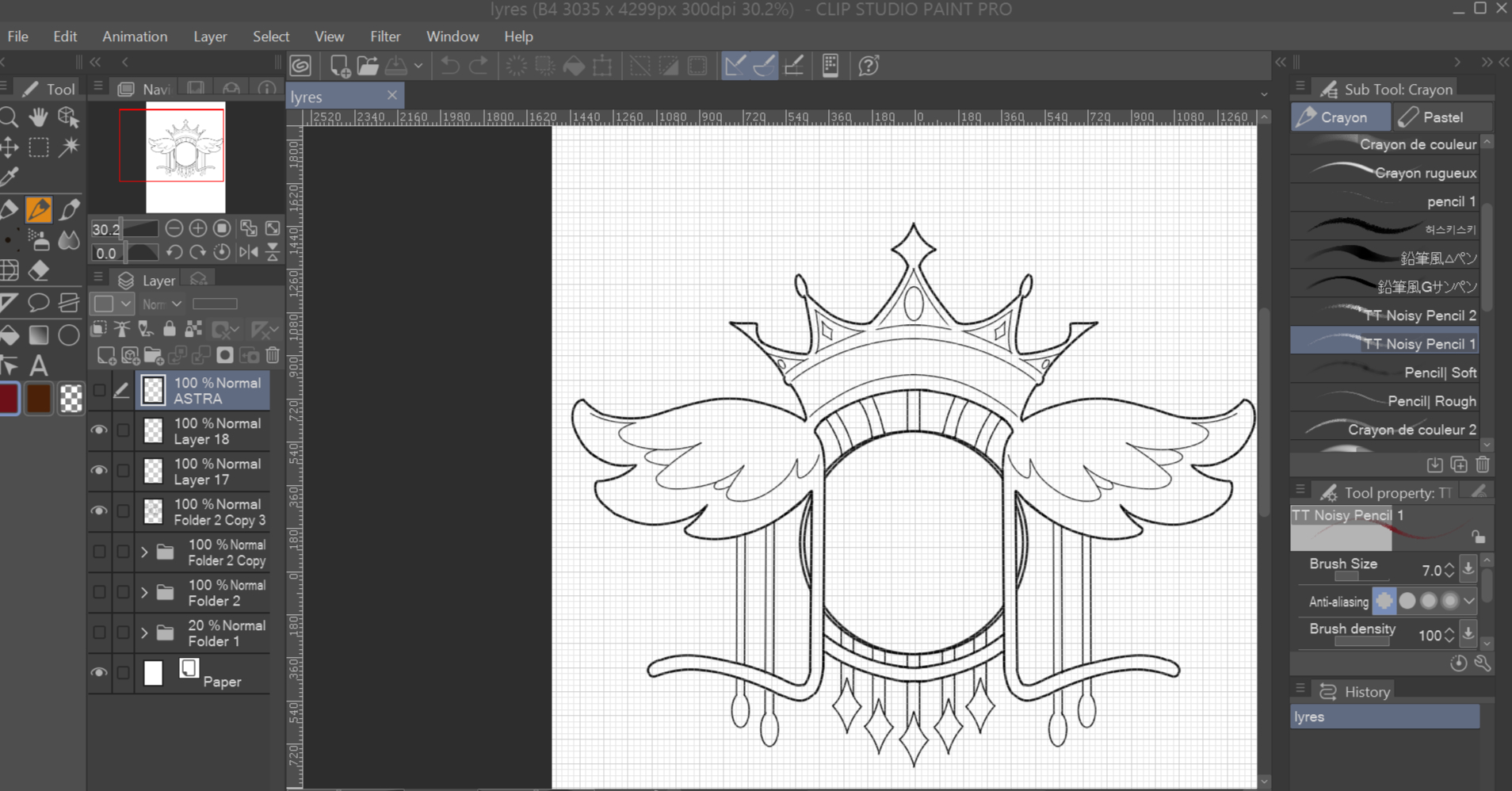The image size is (1512, 791).
Task: Open the layer blending mode dropdown
Action: click(162, 304)
